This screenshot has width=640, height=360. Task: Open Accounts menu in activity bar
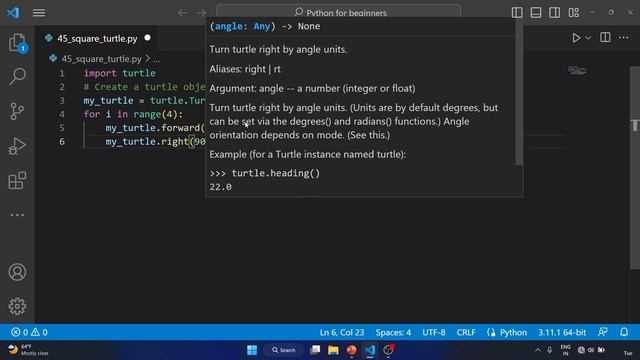tap(17, 272)
